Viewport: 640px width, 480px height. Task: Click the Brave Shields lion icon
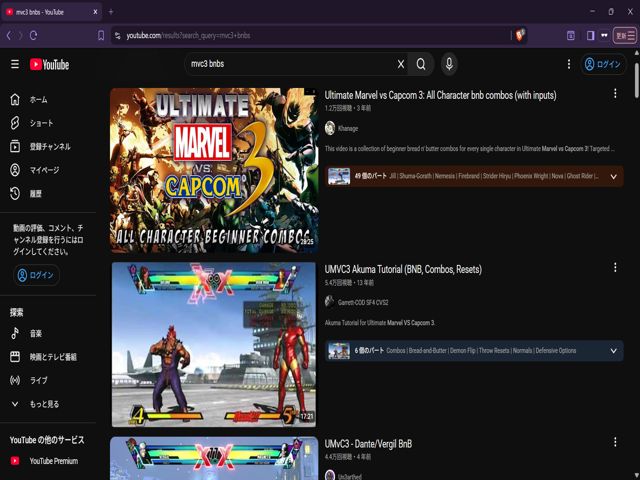tap(520, 35)
